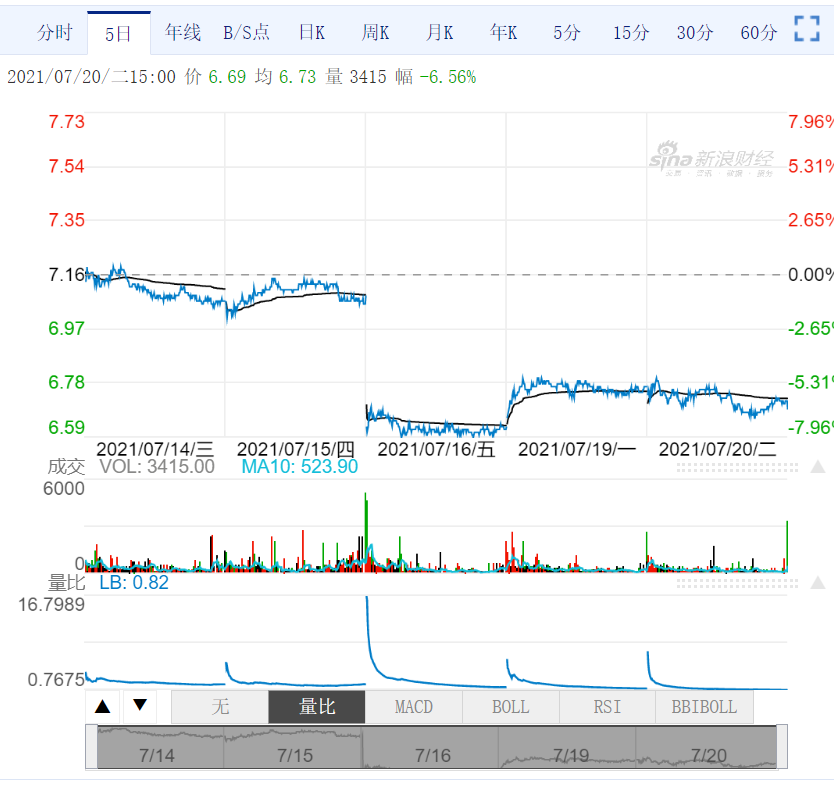Enter fullscreen chart mode

pyautogui.click(x=806, y=29)
